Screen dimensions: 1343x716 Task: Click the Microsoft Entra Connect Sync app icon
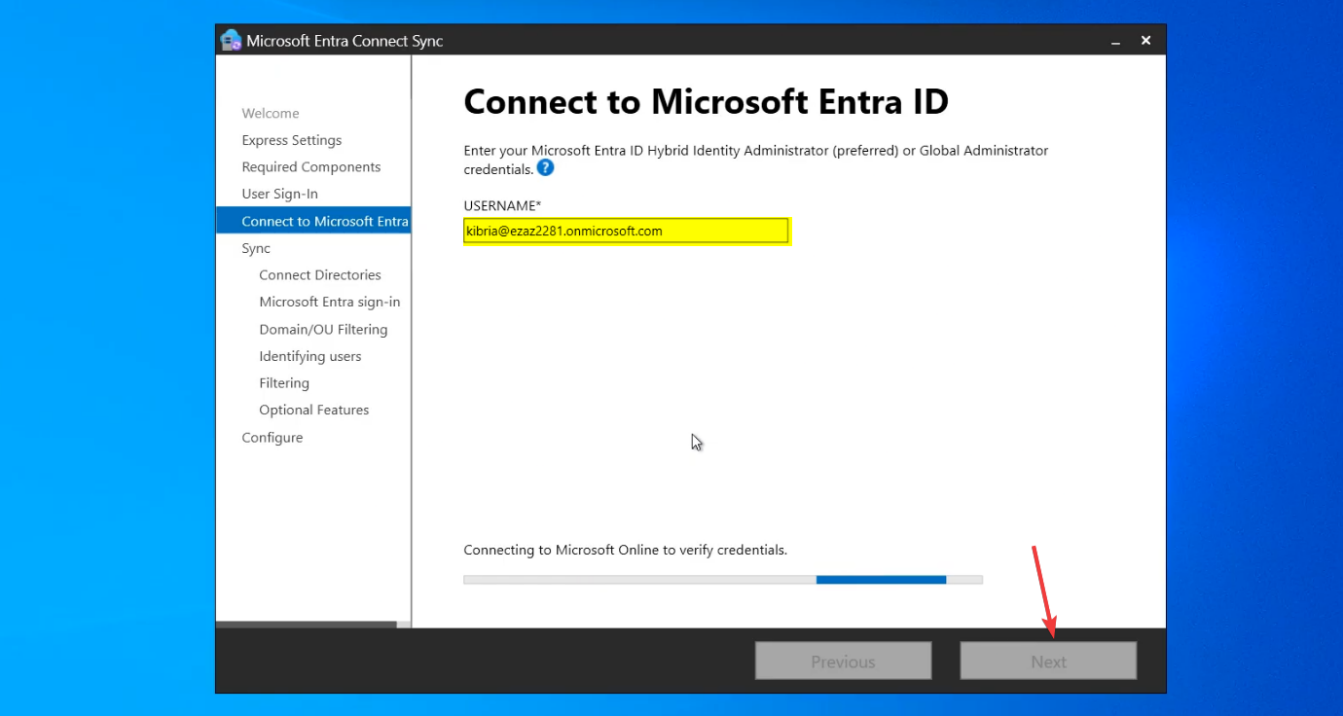231,41
